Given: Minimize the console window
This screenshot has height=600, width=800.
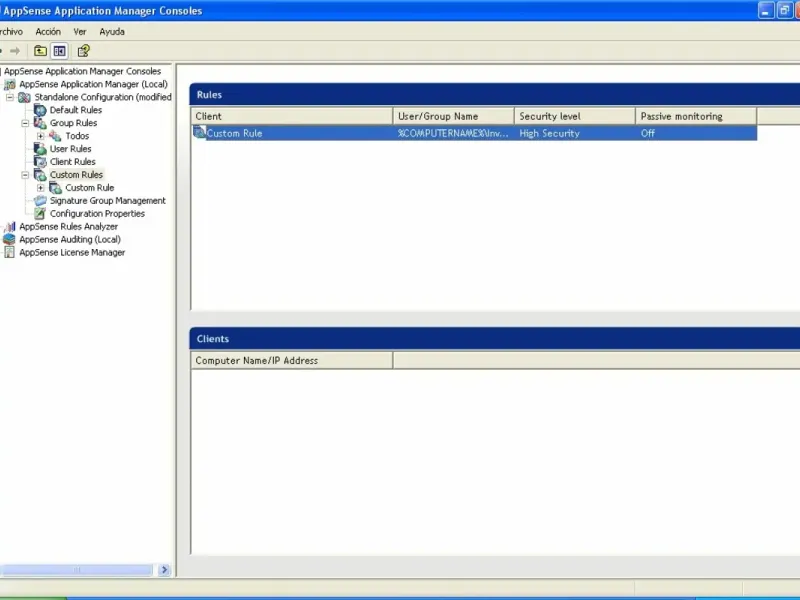Looking at the screenshot, I should point(766,10).
